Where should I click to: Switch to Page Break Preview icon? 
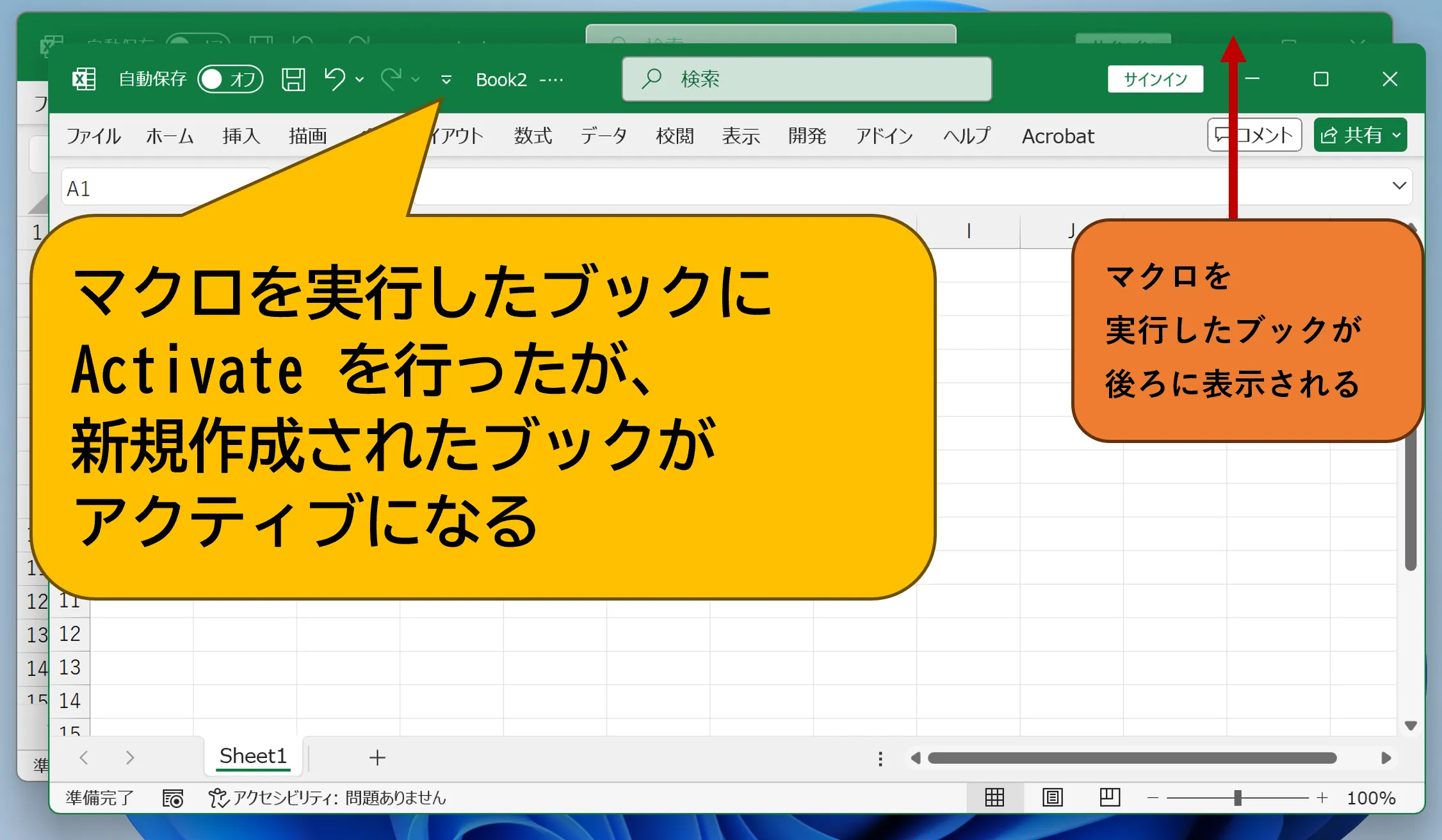(x=1109, y=798)
